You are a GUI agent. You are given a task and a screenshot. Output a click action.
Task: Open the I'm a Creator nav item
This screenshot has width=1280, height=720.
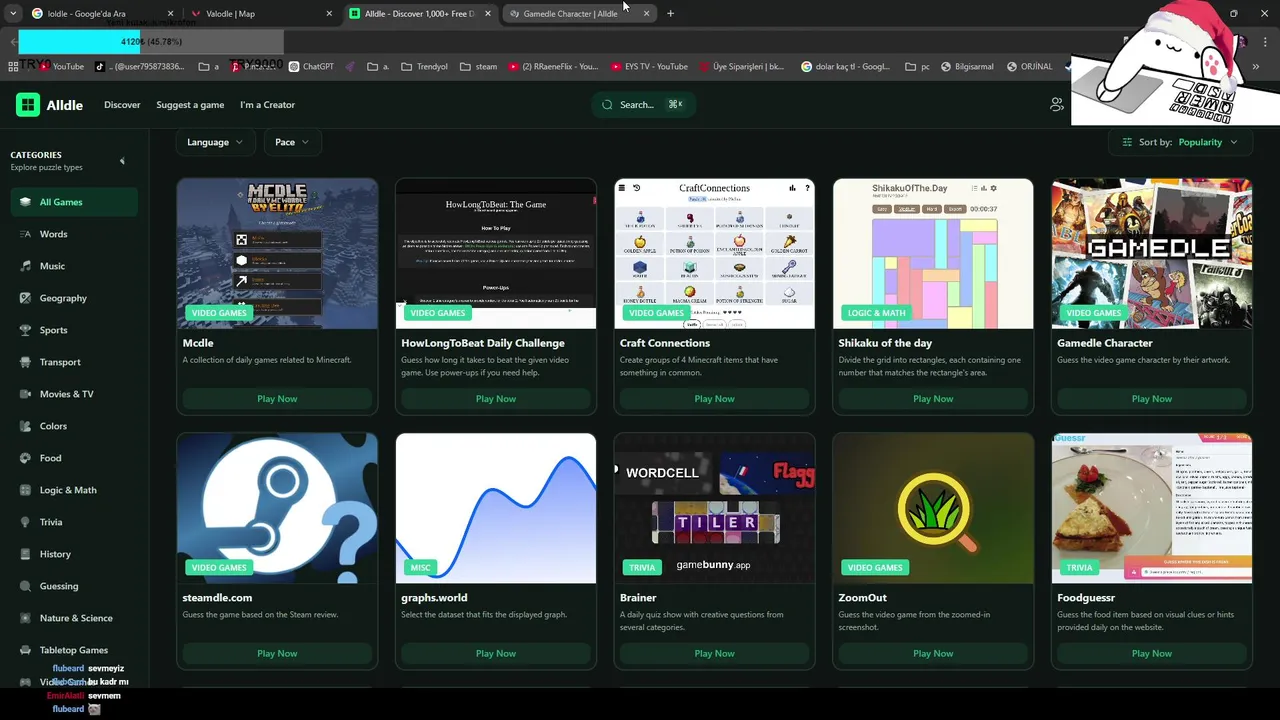coord(267,105)
